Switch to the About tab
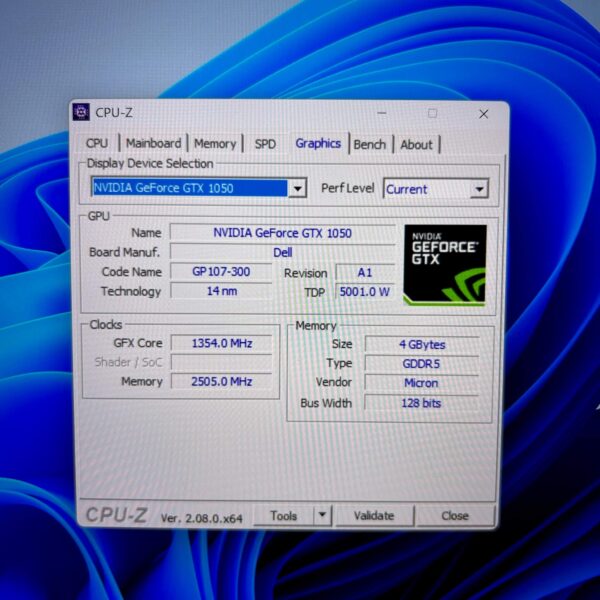The width and height of the screenshot is (600, 600). (x=416, y=145)
